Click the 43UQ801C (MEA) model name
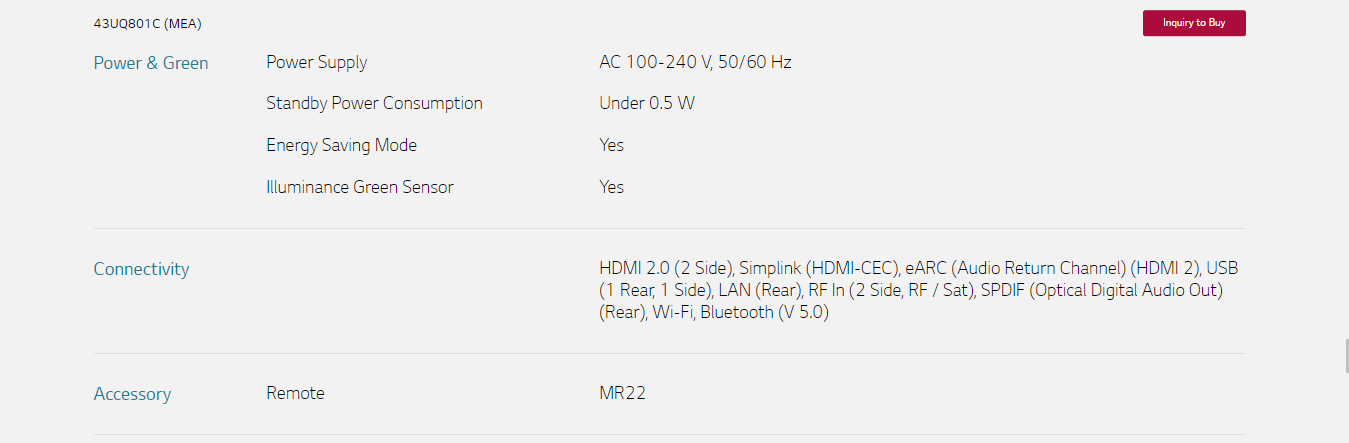 pyautogui.click(x=148, y=23)
